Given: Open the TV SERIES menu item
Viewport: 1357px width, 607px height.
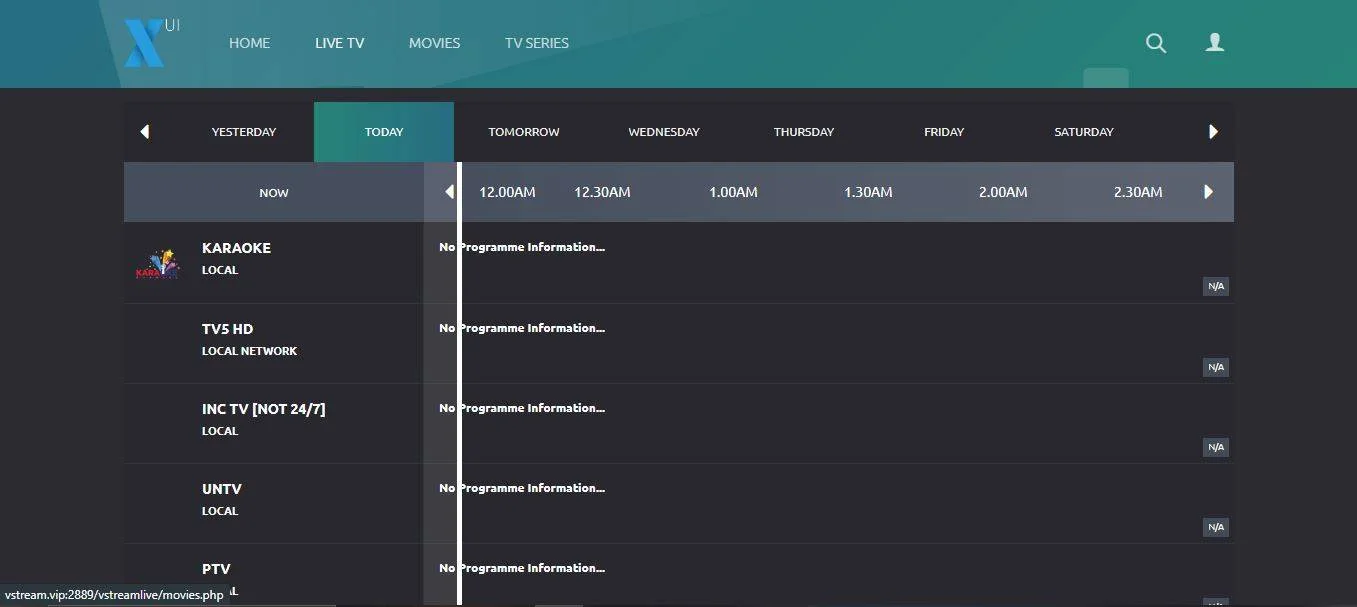Looking at the screenshot, I should (x=537, y=43).
